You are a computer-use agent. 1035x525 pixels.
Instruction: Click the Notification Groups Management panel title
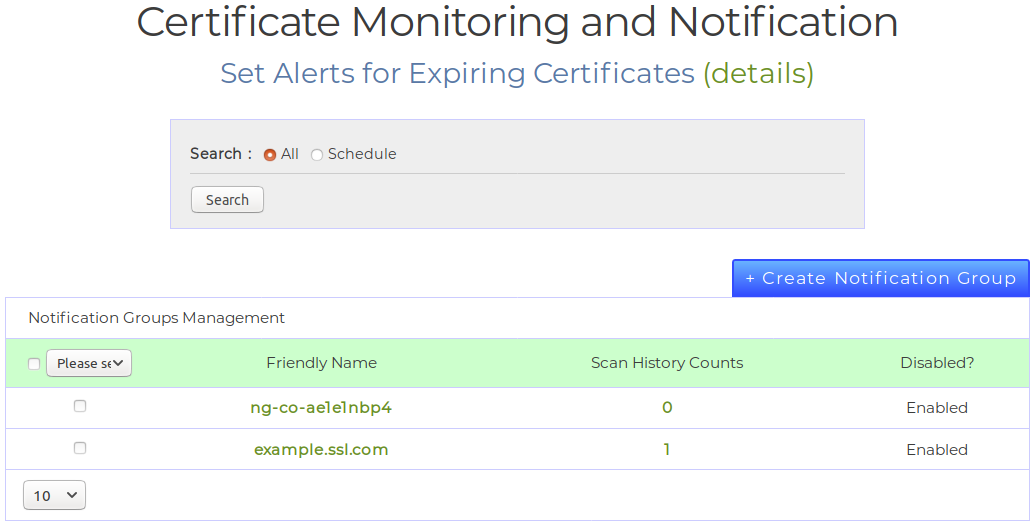156,318
